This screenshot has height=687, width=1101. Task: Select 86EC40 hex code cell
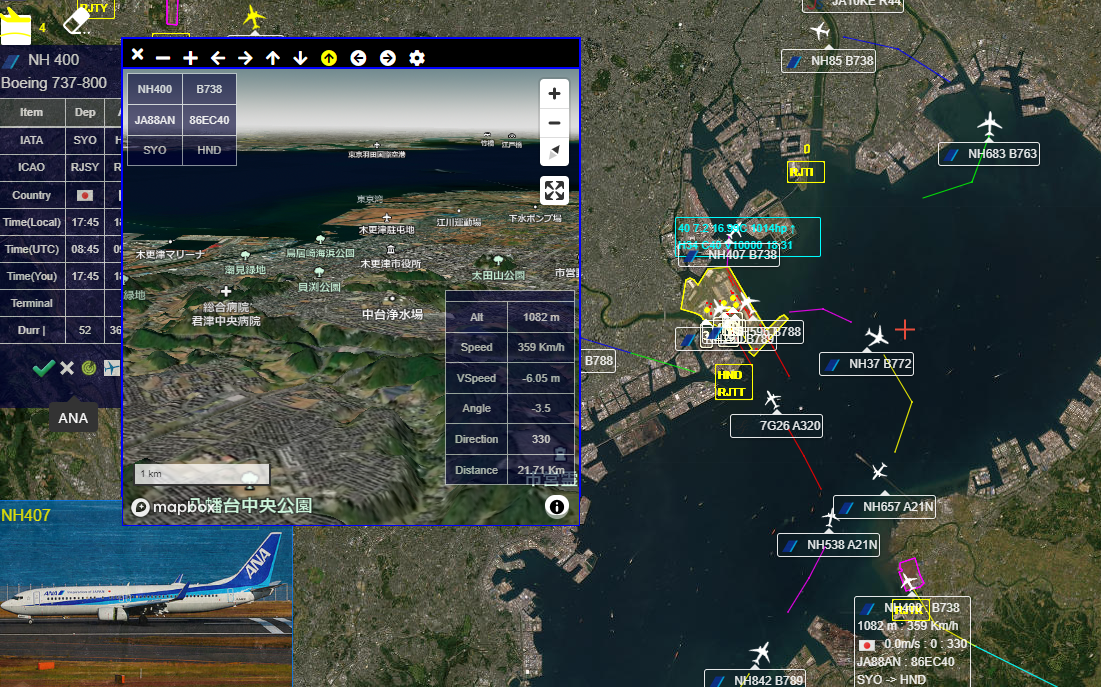(209, 120)
